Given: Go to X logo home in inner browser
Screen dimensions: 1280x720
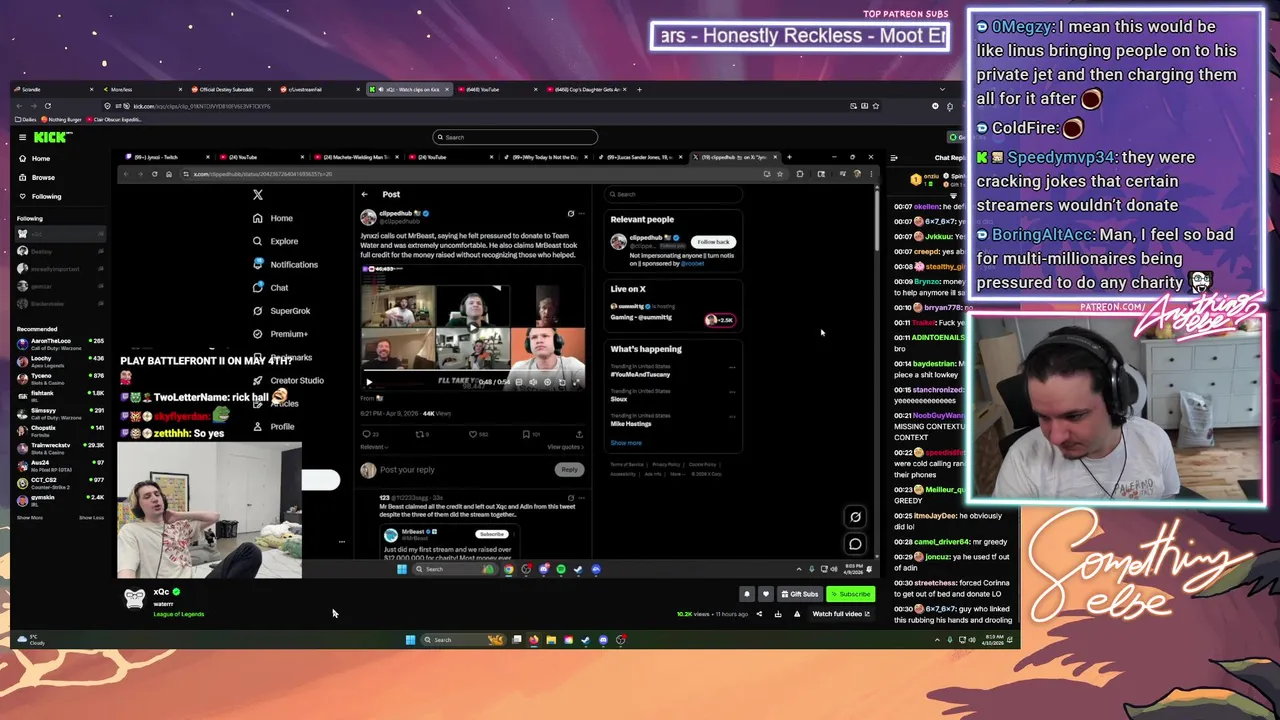Looking at the screenshot, I should (258, 195).
